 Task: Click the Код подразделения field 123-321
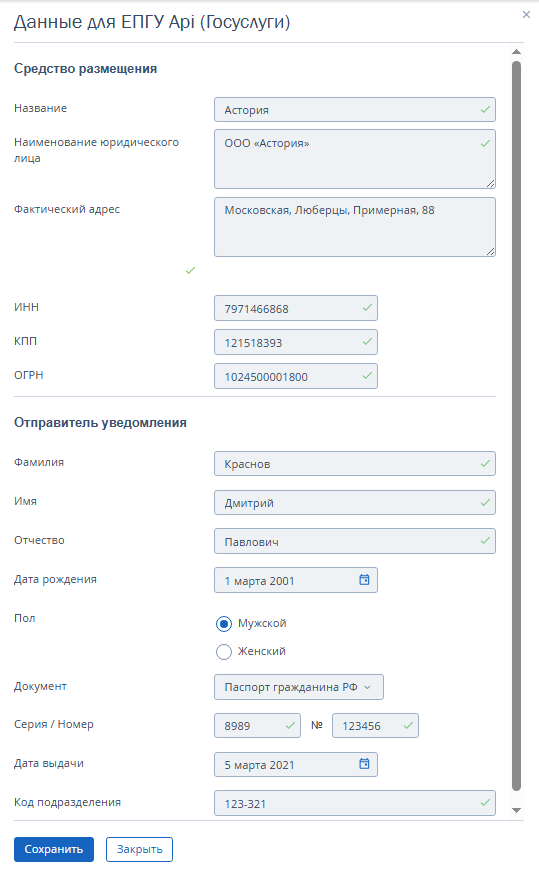[x=355, y=803]
